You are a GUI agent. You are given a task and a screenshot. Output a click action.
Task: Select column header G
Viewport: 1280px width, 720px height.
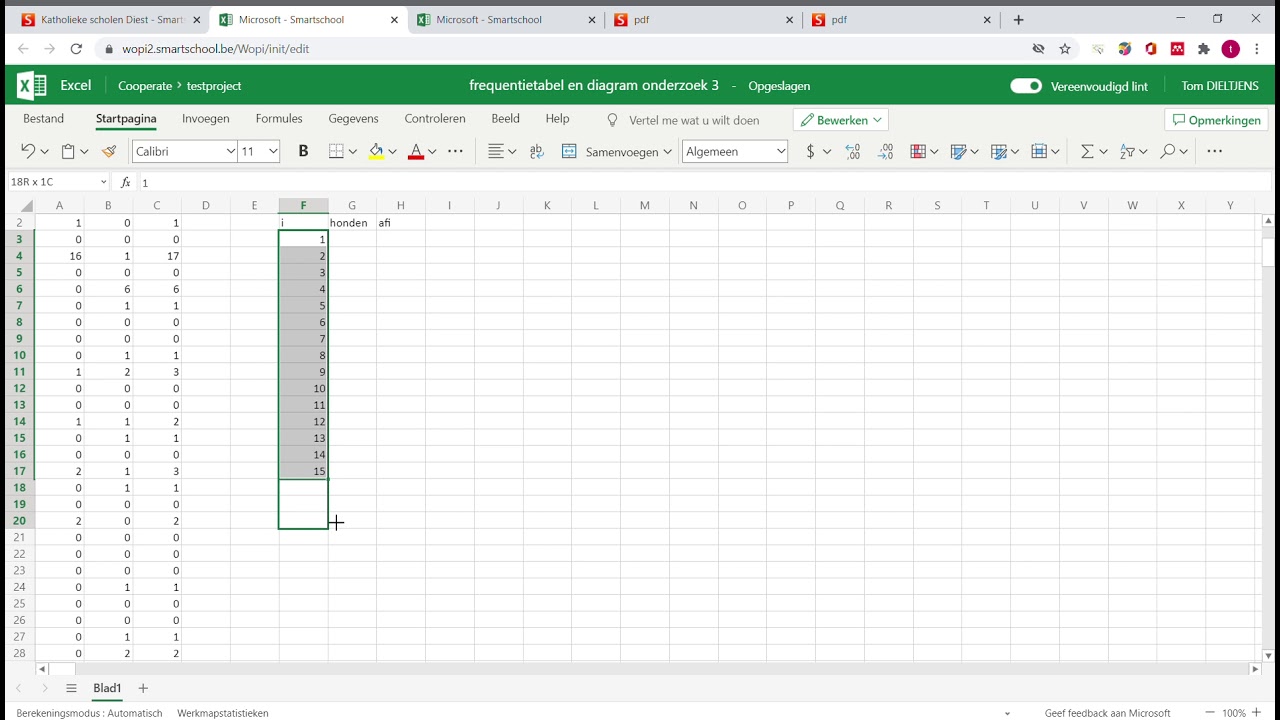(x=352, y=205)
